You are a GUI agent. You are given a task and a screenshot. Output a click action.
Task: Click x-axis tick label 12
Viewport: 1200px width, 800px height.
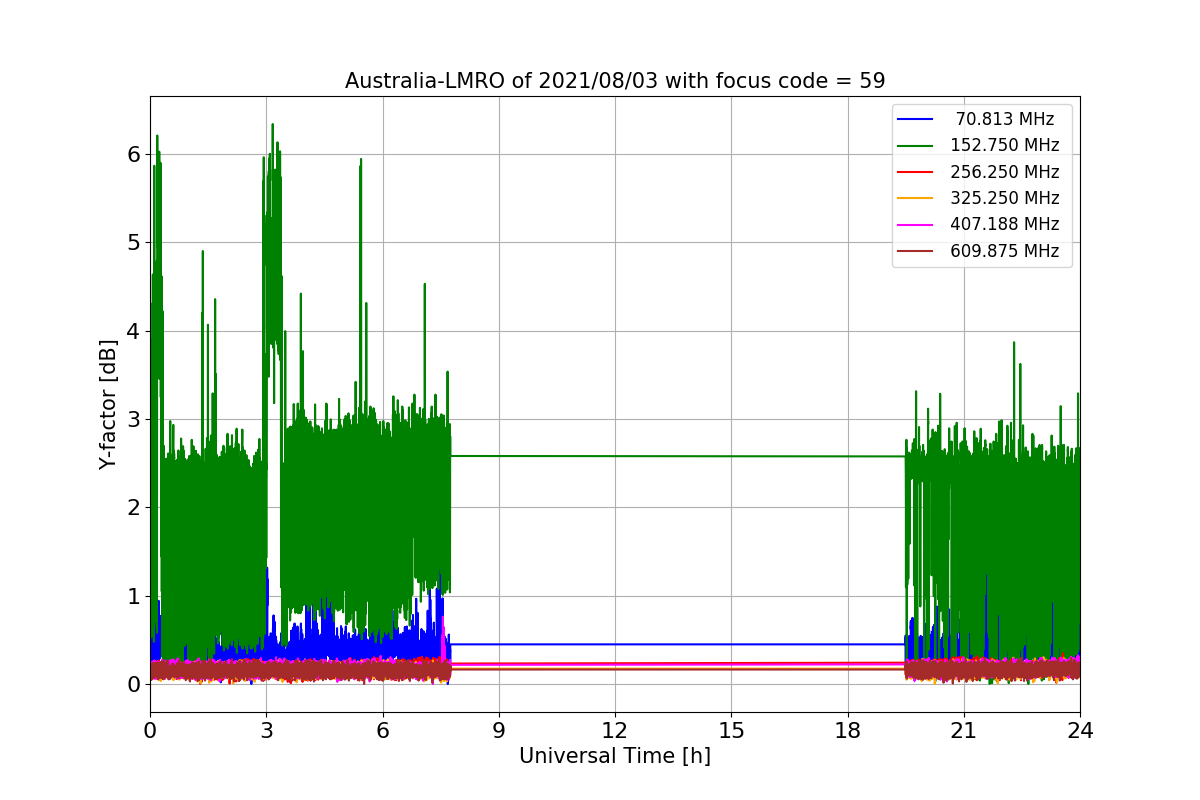tap(615, 731)
